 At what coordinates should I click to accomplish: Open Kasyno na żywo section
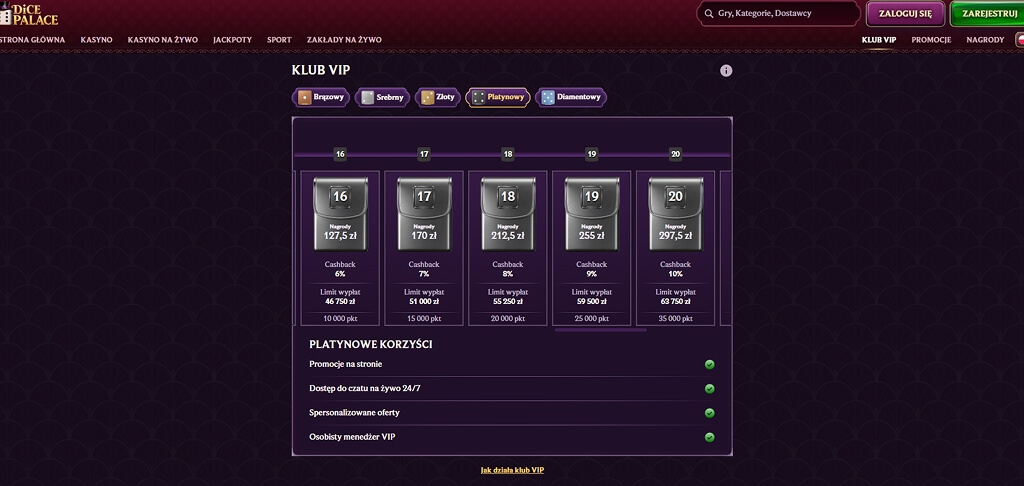click(x=163, y=40)
